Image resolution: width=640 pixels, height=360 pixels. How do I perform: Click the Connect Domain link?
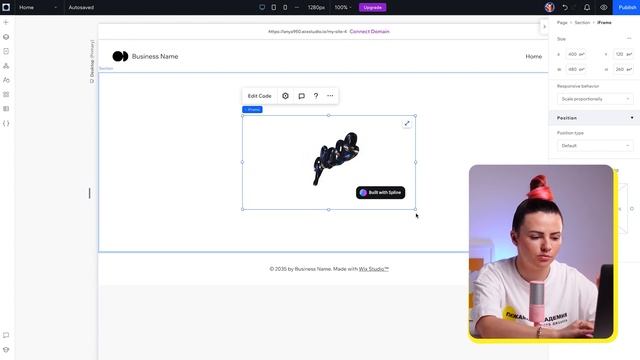(369, 31)
